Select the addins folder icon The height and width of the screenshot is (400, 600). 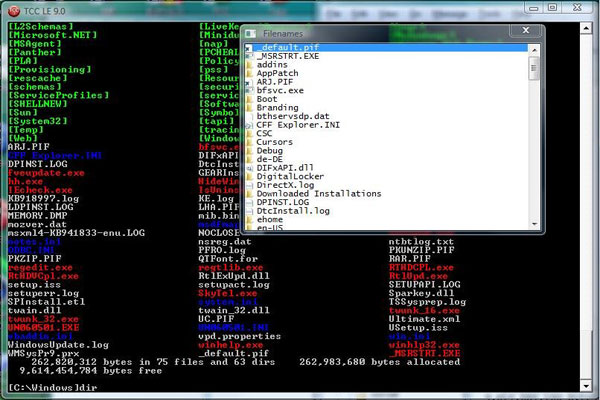248,64
